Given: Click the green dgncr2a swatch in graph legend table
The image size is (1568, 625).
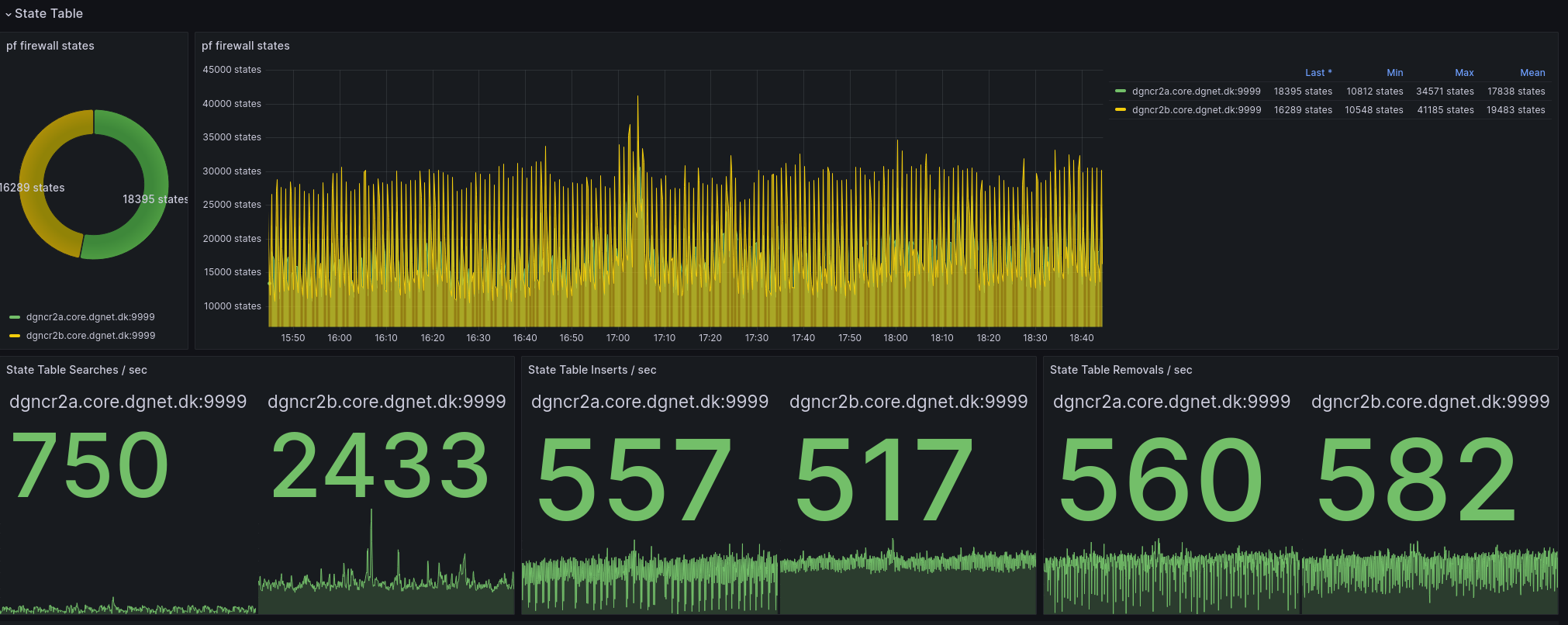Looking at the screenshot, I should point(1121,92).
